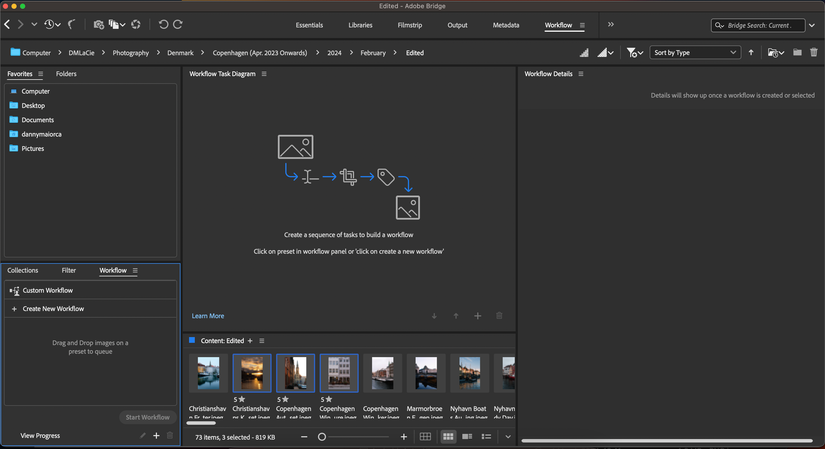Click the boomerang return icon in toolbar

pyautogui.click(x=72, y=24)
